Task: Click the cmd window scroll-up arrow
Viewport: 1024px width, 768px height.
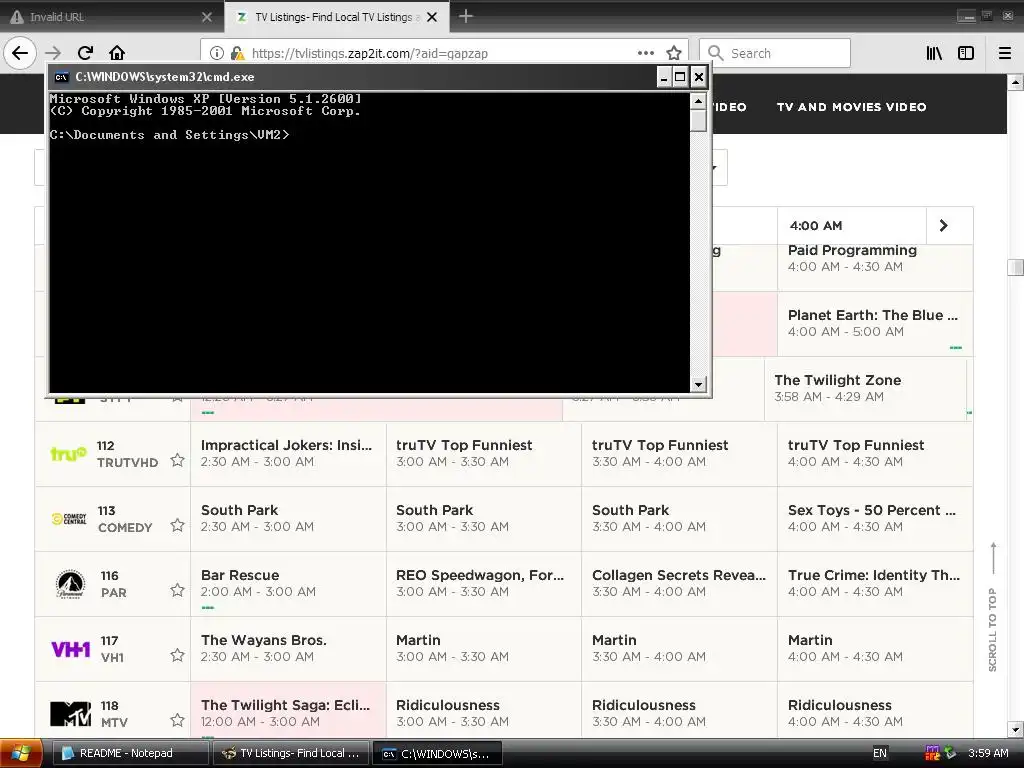Action: tap(698, 101)
